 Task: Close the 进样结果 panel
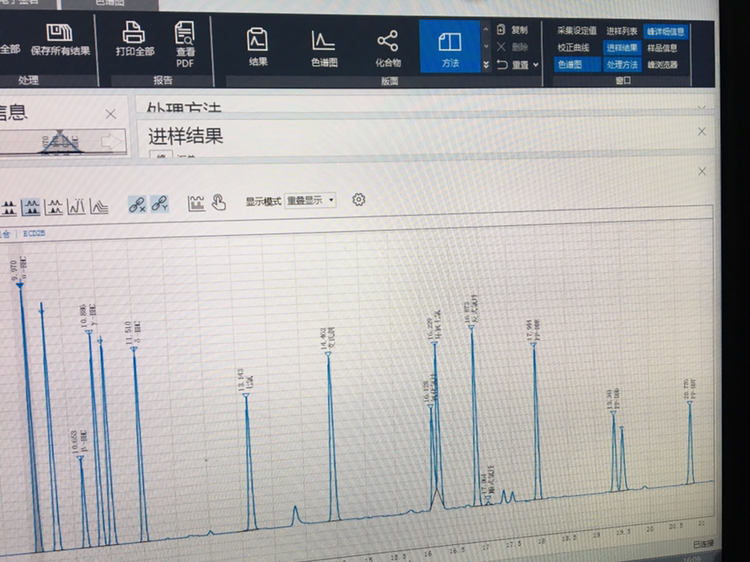702,132
